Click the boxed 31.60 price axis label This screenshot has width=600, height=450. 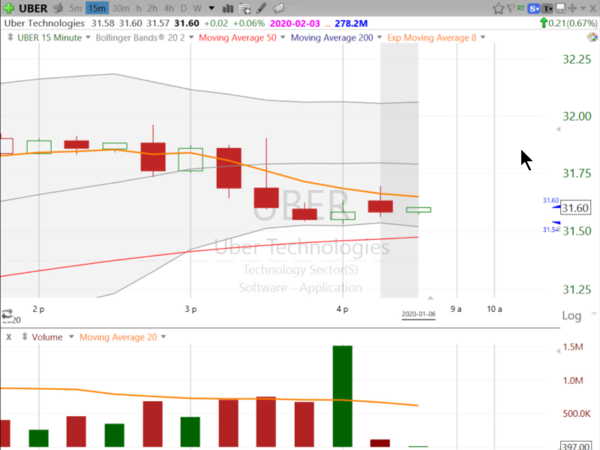576,208
